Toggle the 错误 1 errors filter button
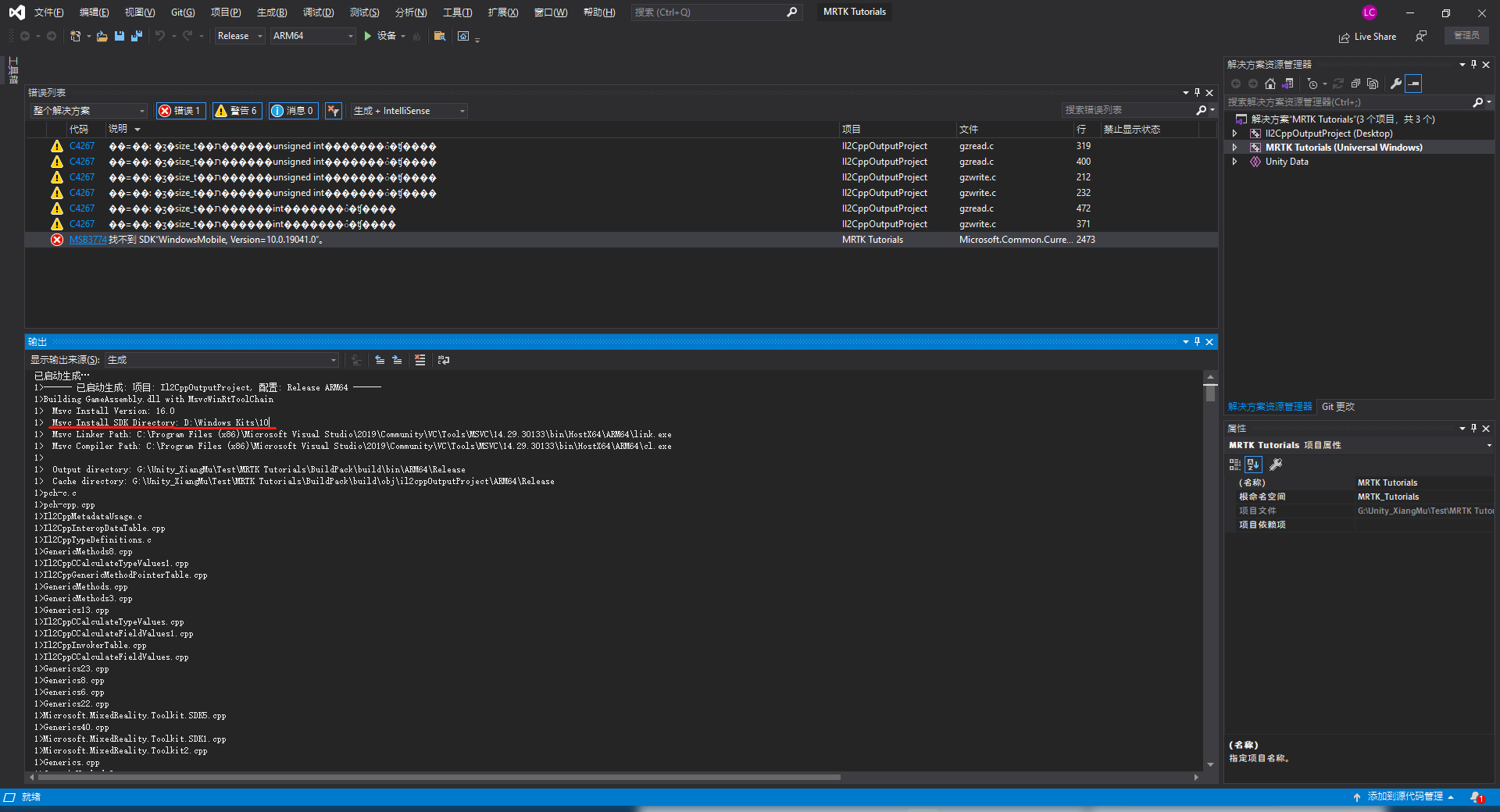The height and width of the screenshot is (812, 1500). point(180,110)
